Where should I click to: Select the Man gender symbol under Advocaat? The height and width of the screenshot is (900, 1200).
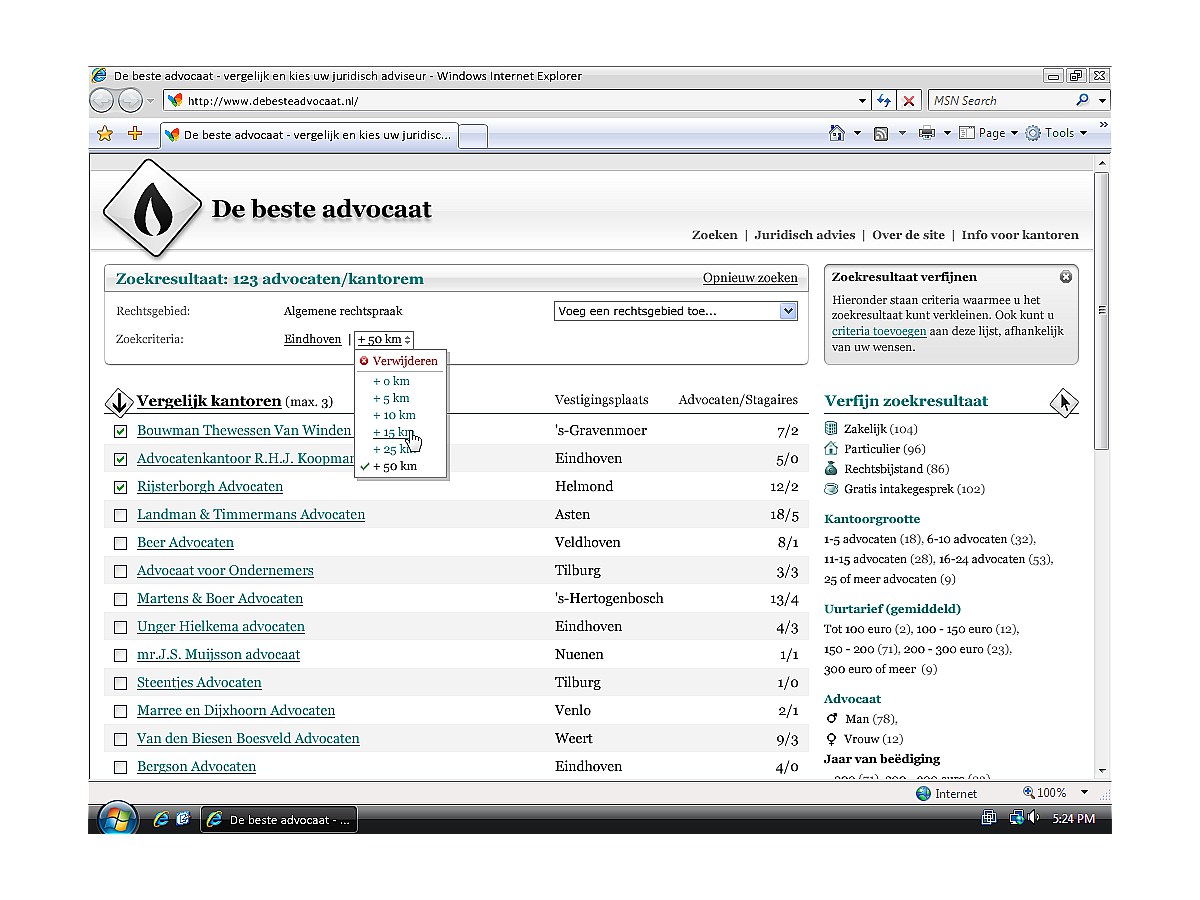pos(832,718)
